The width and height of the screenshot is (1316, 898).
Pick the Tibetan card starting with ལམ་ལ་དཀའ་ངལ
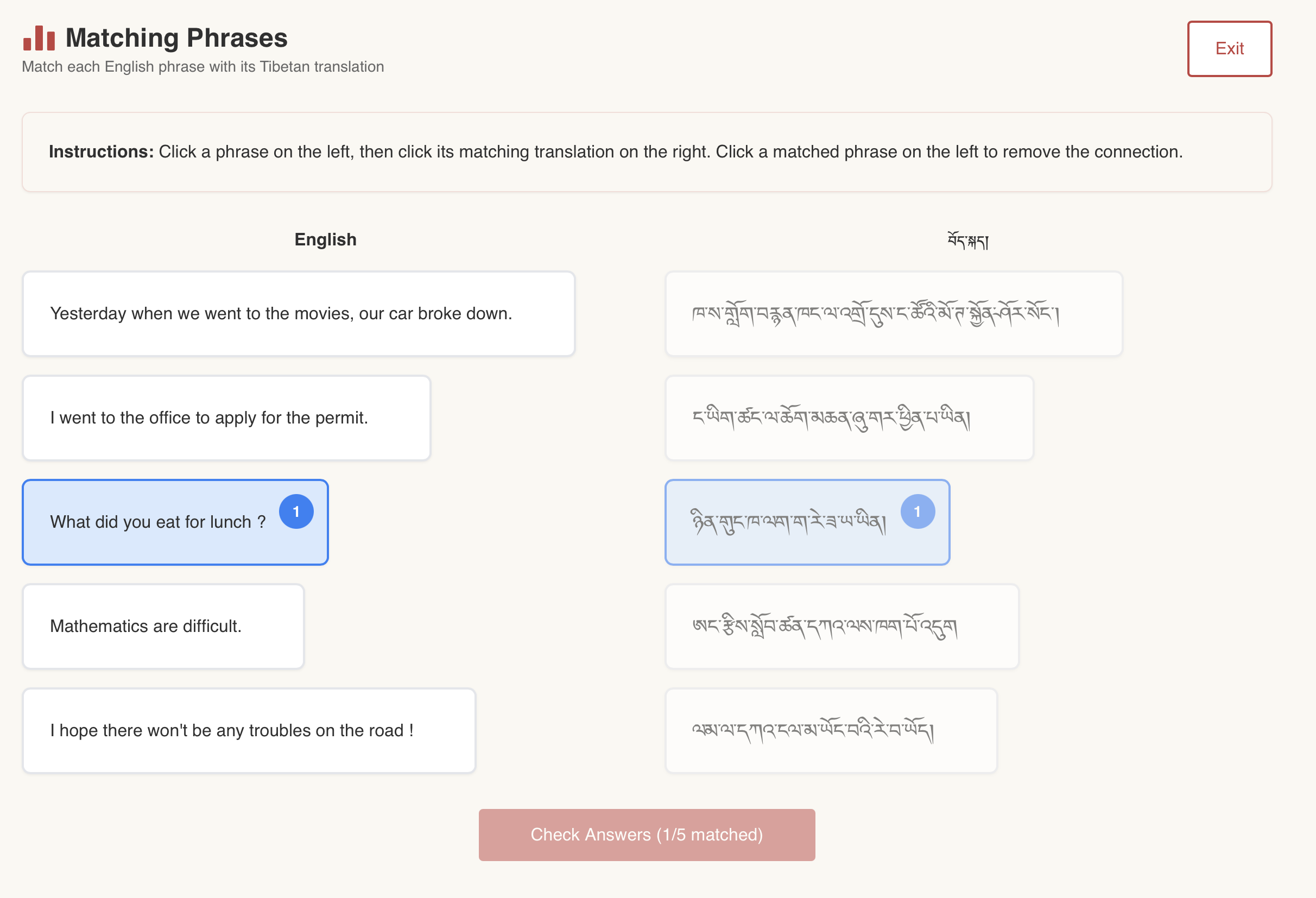tap(831, 730)
